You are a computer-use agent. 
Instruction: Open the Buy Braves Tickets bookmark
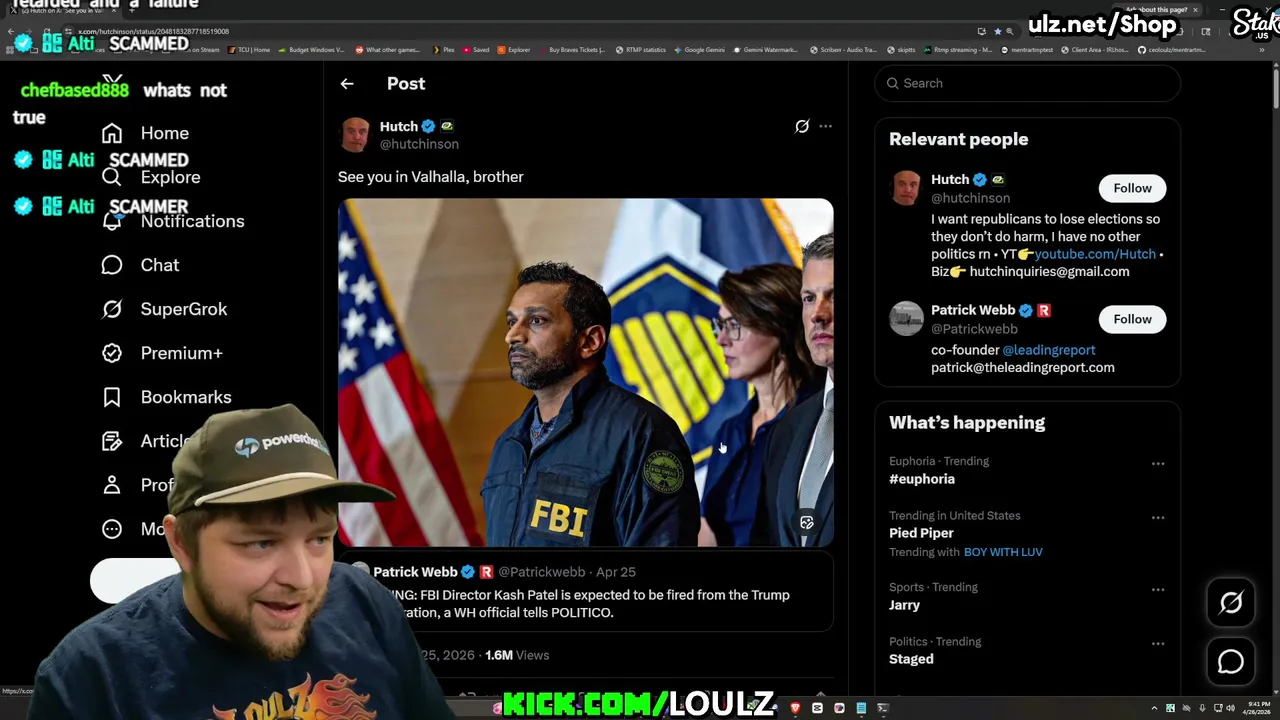tap(573, 49)
